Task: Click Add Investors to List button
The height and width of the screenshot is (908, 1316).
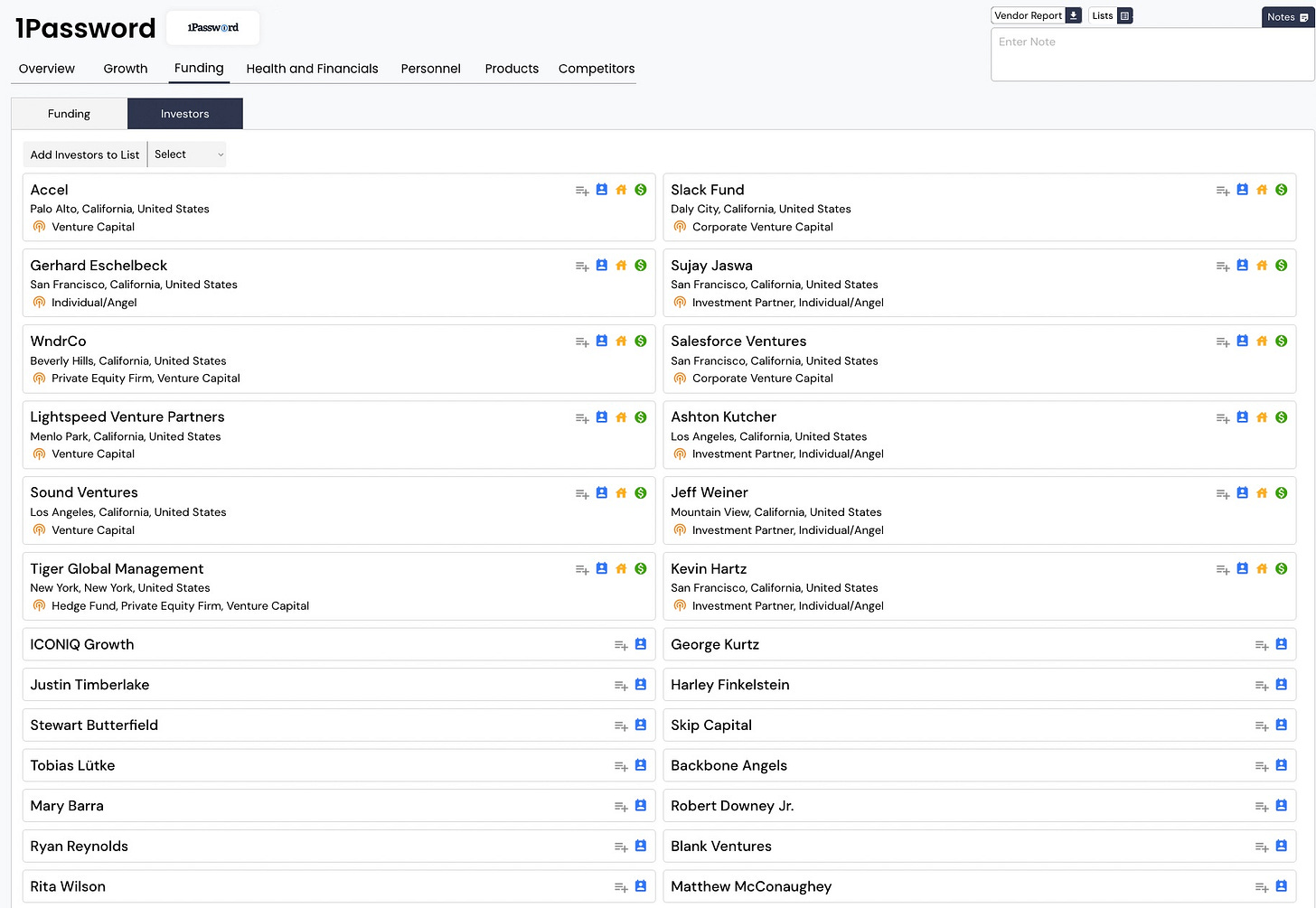Action: pyautogui.click(x=85, y=154)
